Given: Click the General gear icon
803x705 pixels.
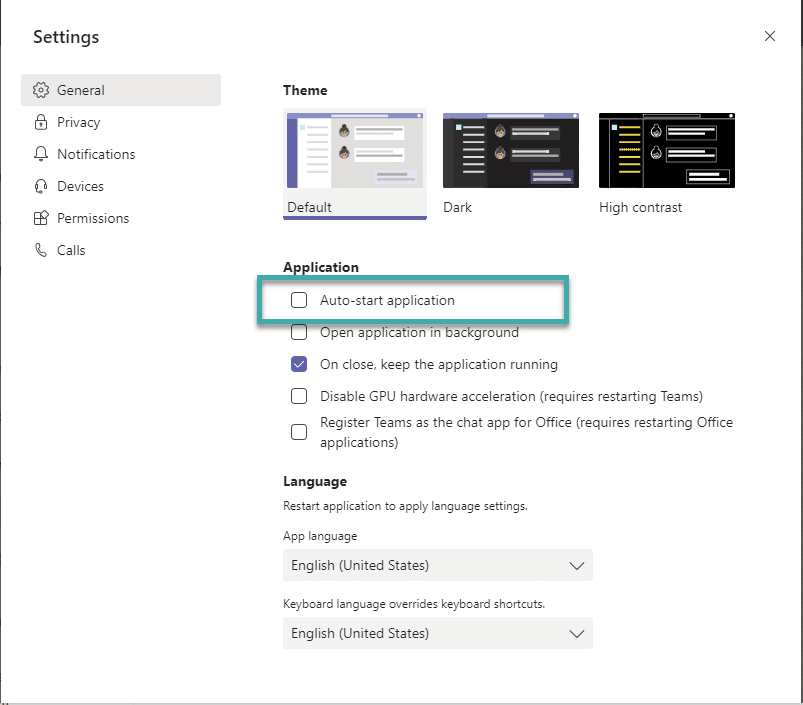Looking at the screenshot, I should point(41,90).
